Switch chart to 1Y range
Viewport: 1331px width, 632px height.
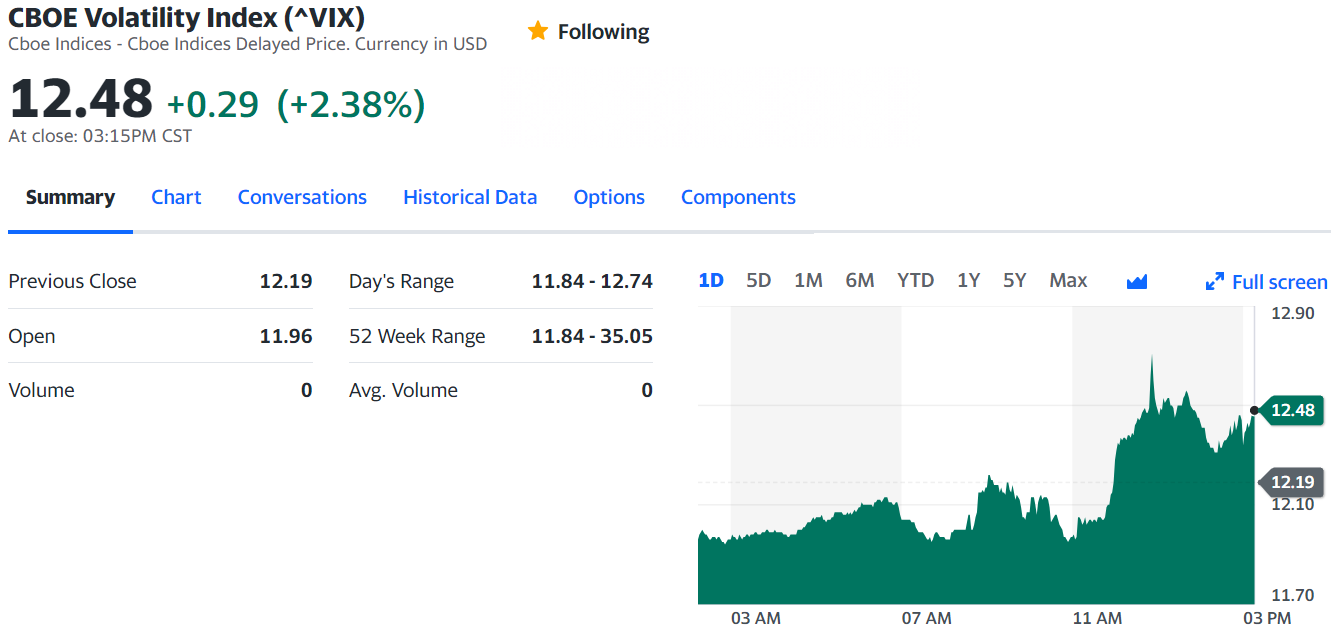click(x=968, y=281)
